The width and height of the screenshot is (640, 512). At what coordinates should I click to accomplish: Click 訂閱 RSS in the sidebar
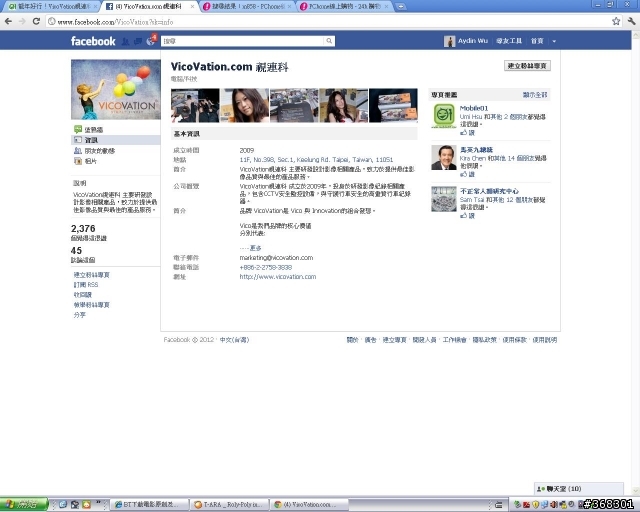tap(86, 285)
